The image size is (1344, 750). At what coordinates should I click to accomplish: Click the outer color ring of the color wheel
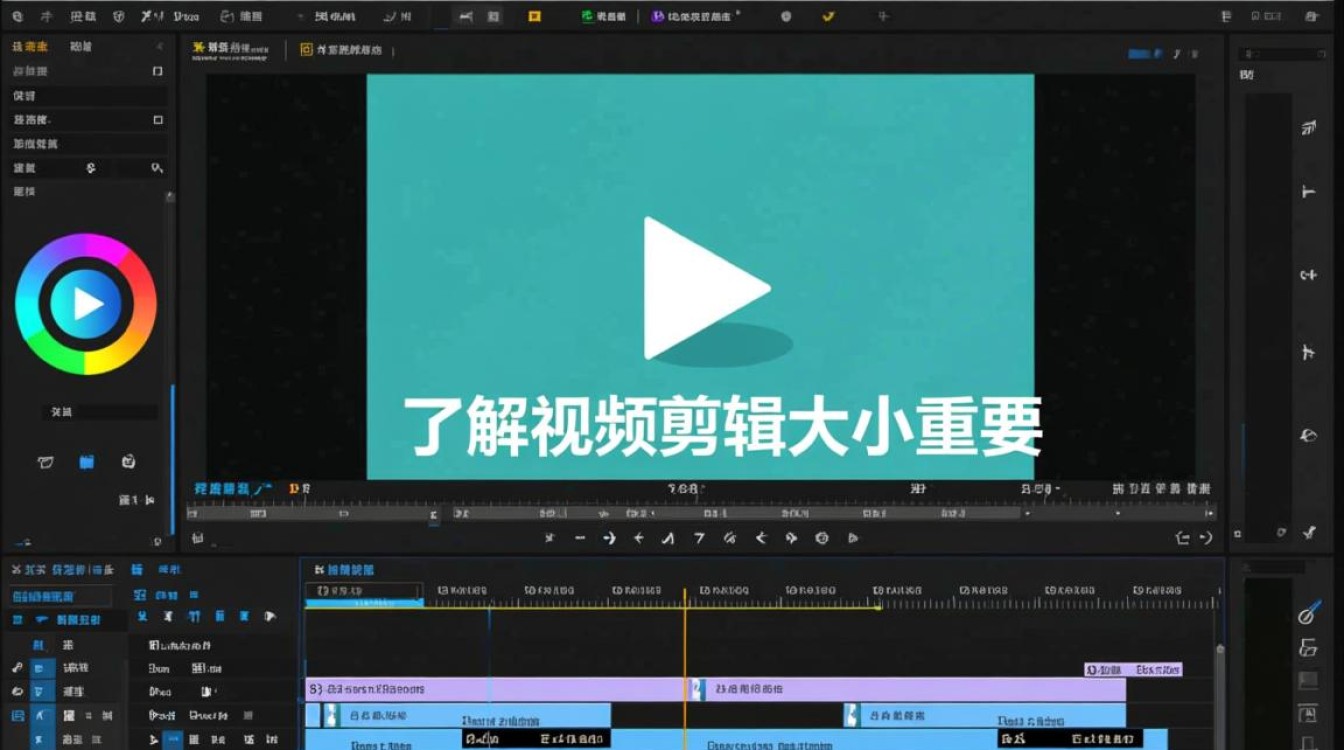[x=30, y=304]
